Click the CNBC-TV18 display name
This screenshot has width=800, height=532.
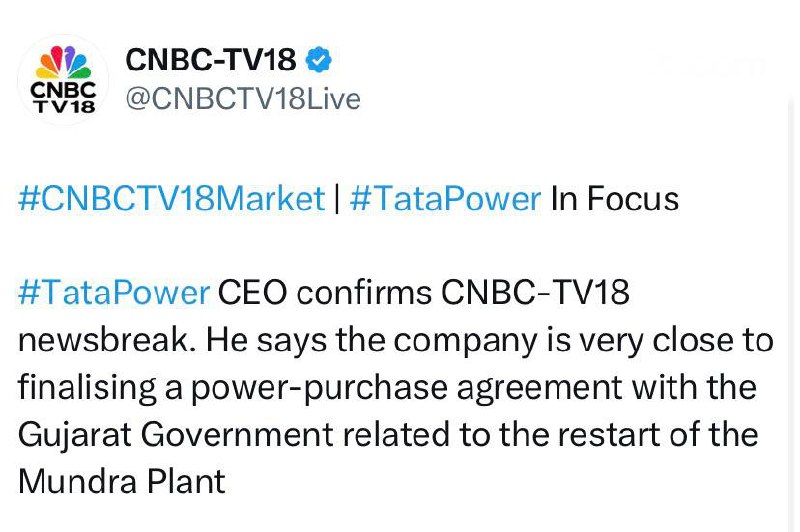pos(211,61)
